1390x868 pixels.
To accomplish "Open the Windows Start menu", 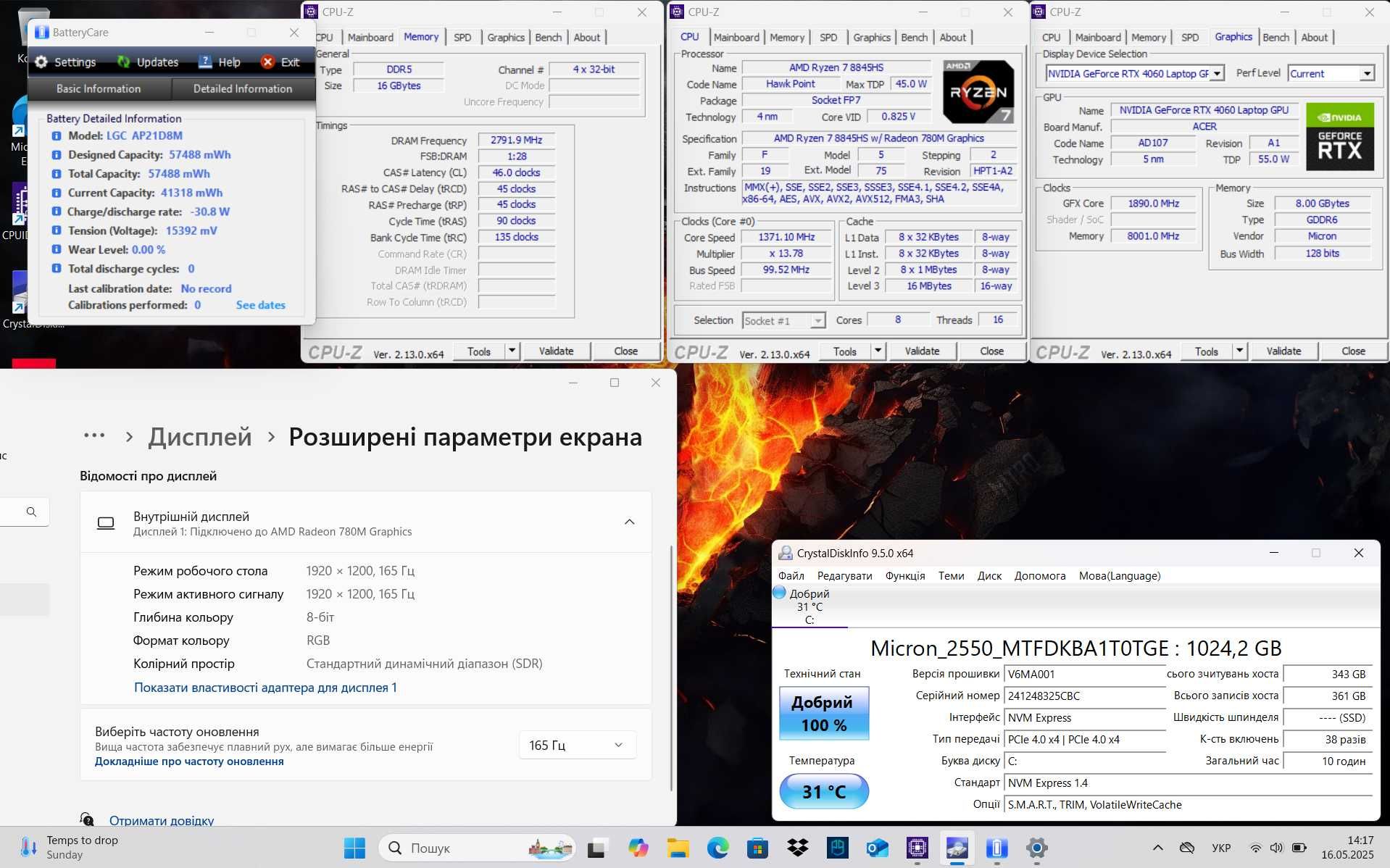I will point(354,847).
